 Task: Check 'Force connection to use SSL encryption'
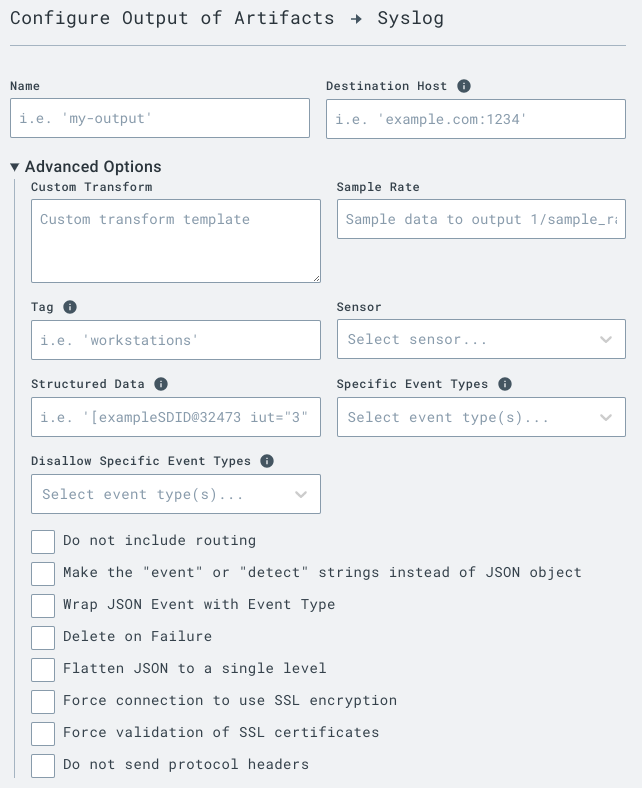click(43, 701)
